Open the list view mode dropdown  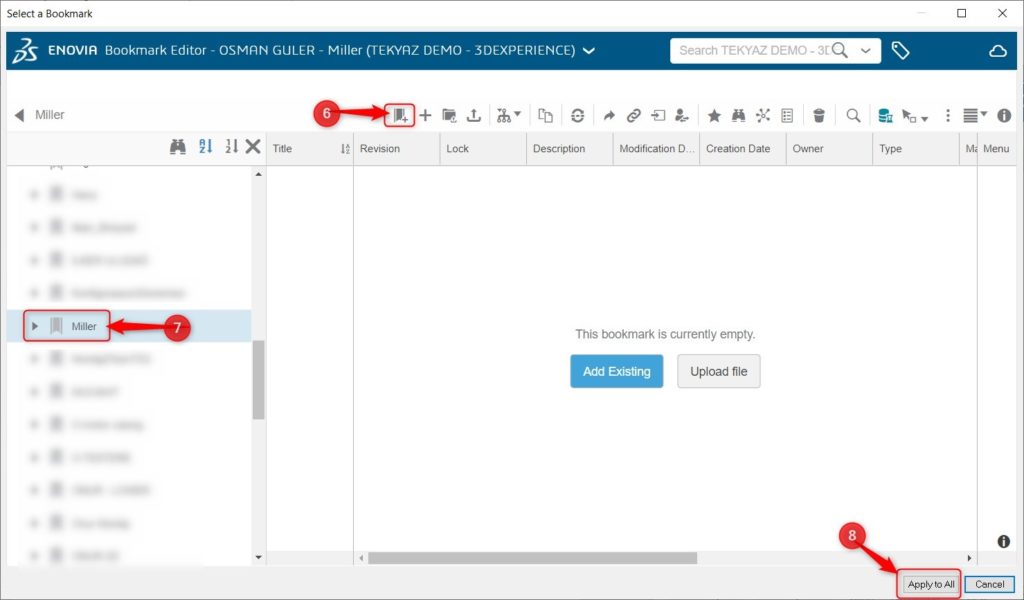click(x=975, y=116)
